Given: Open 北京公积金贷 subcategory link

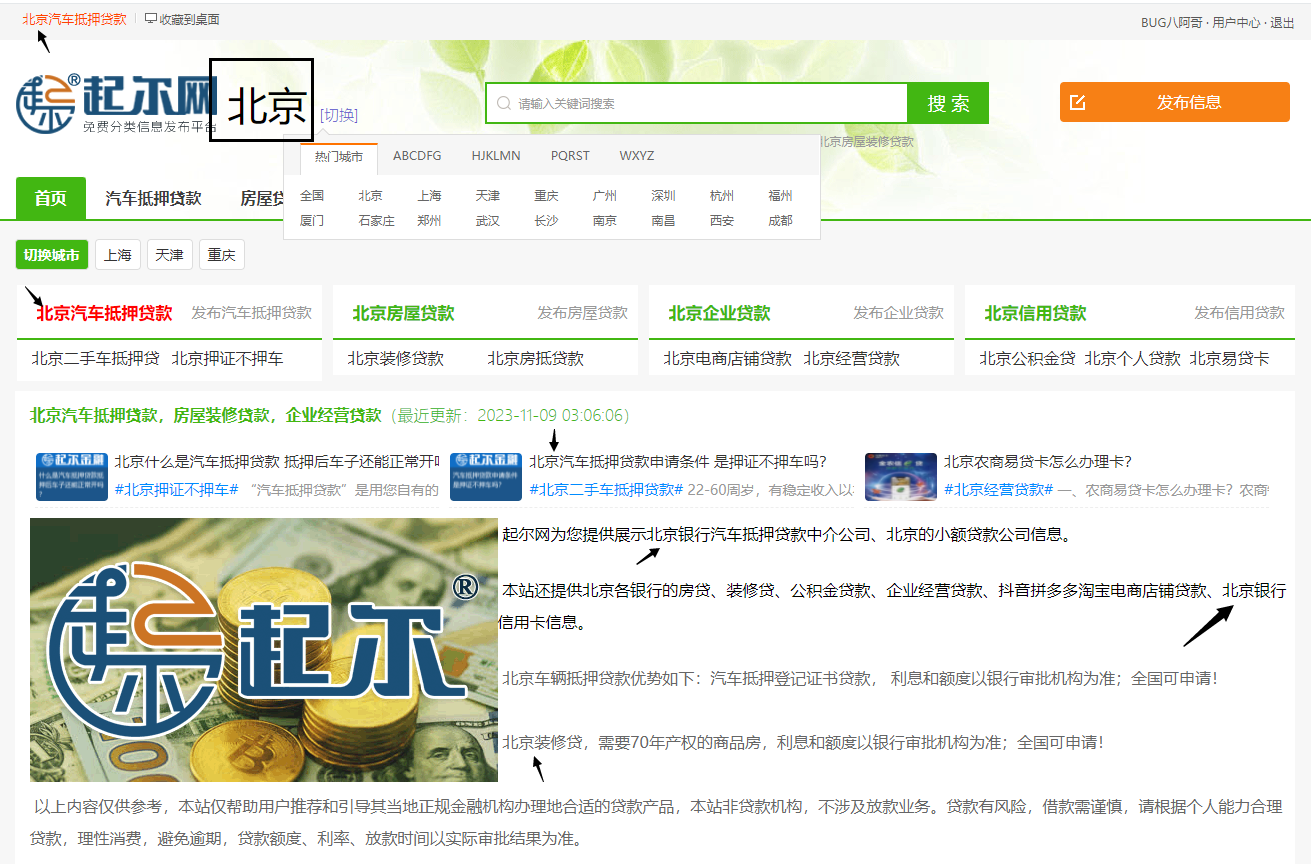Looking at the screenshot, I should 1027,358.
